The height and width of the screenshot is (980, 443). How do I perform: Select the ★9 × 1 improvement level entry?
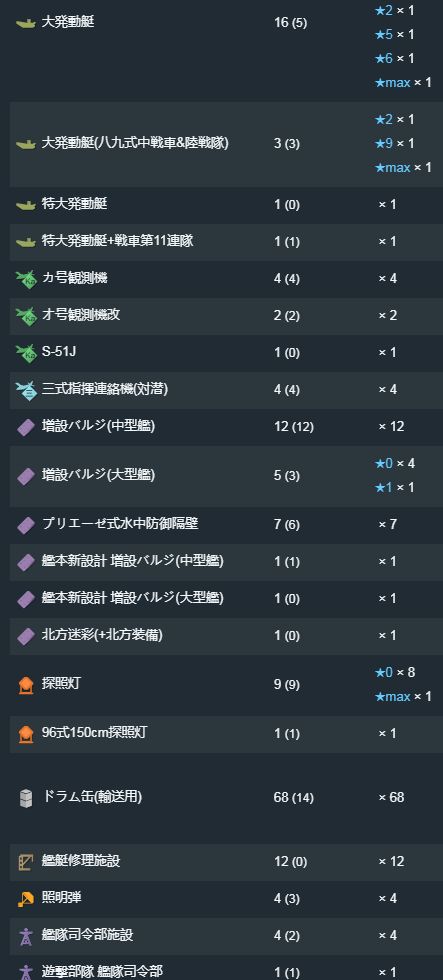394,144
